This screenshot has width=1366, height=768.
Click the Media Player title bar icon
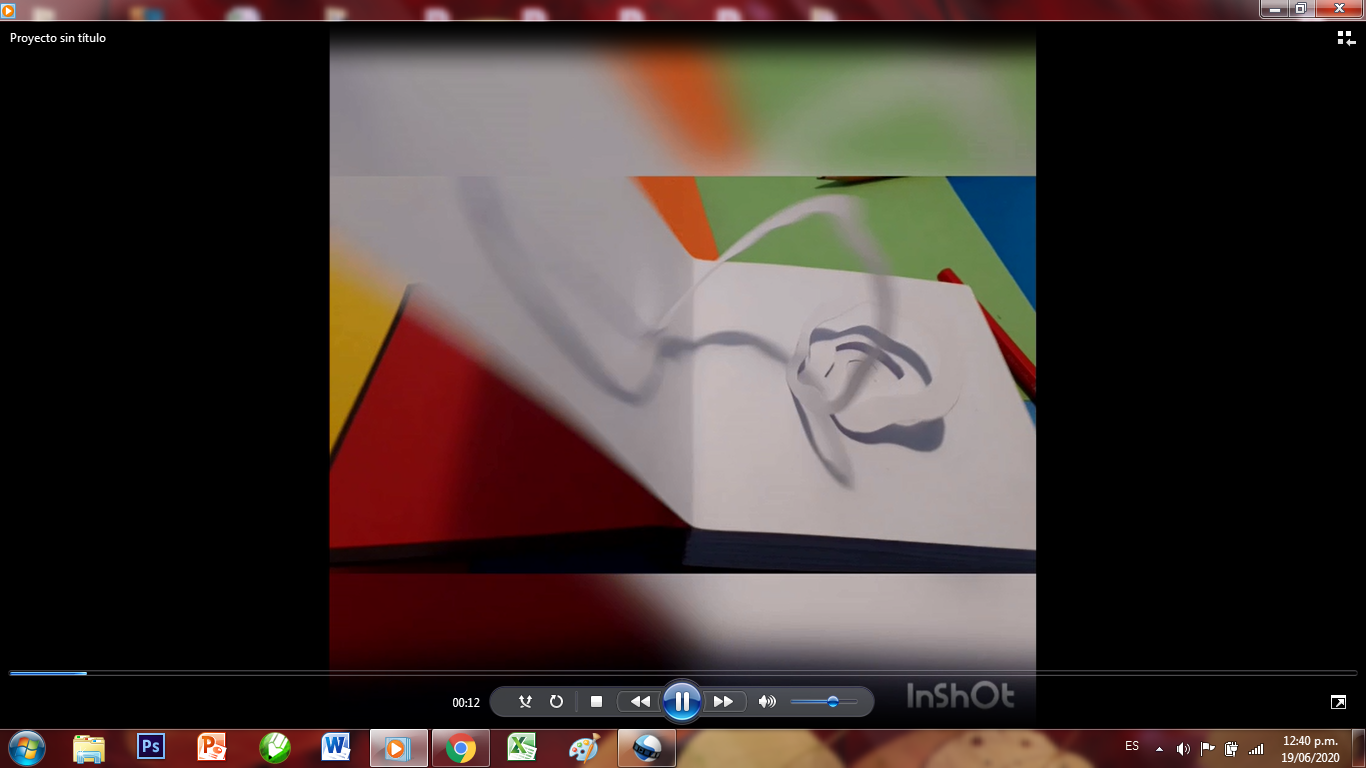(x=8, y=10)
